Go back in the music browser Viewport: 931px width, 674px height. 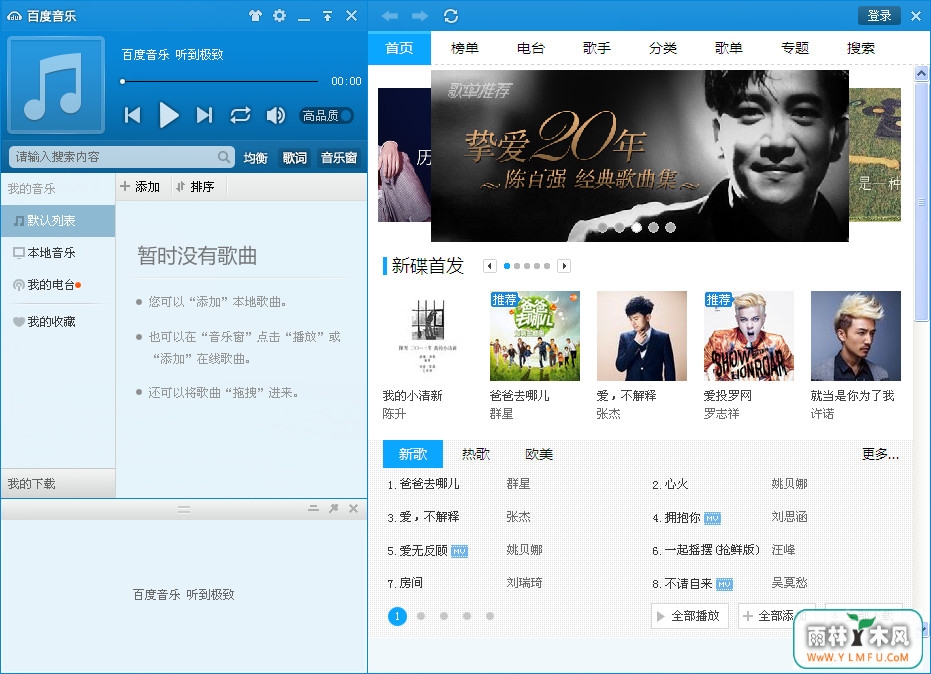[x=390, y=16]
